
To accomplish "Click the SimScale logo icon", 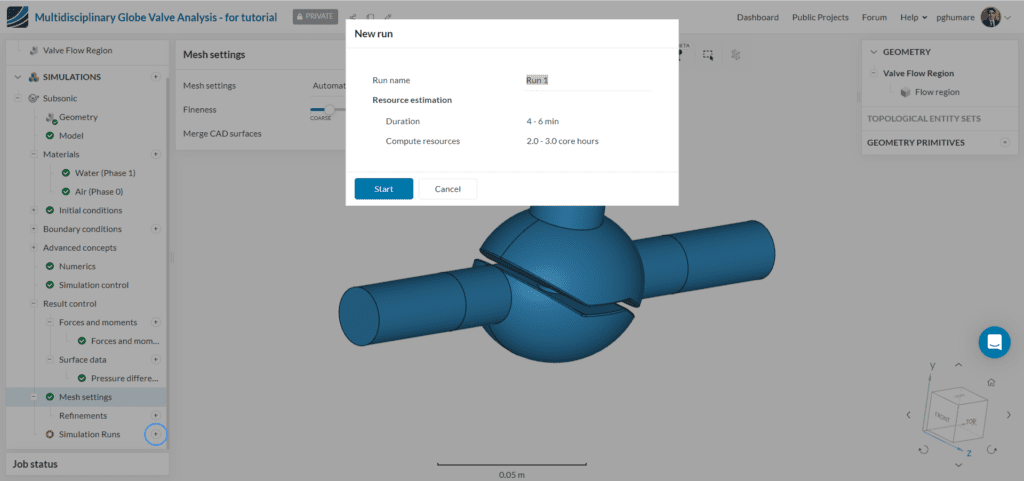I will [17, 18].
